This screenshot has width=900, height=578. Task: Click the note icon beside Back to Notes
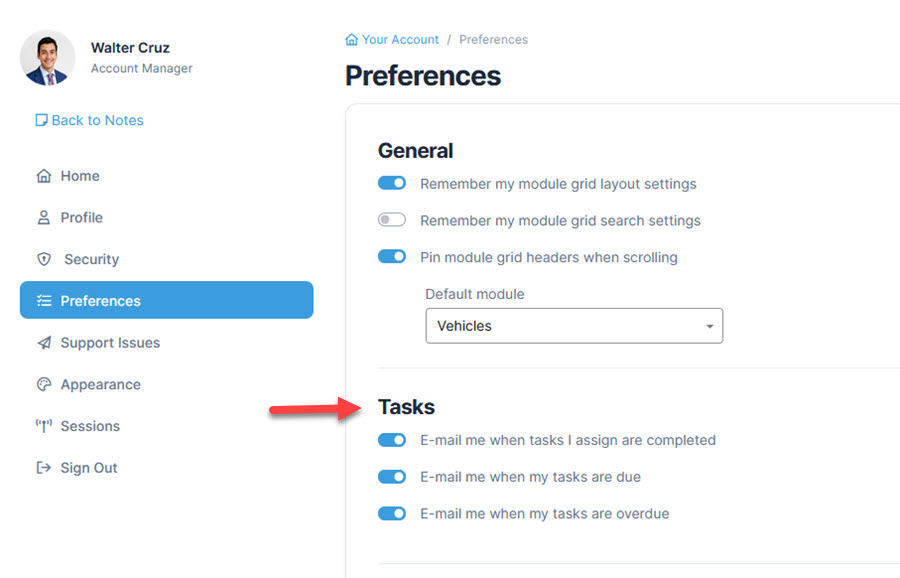click(41, 120)
